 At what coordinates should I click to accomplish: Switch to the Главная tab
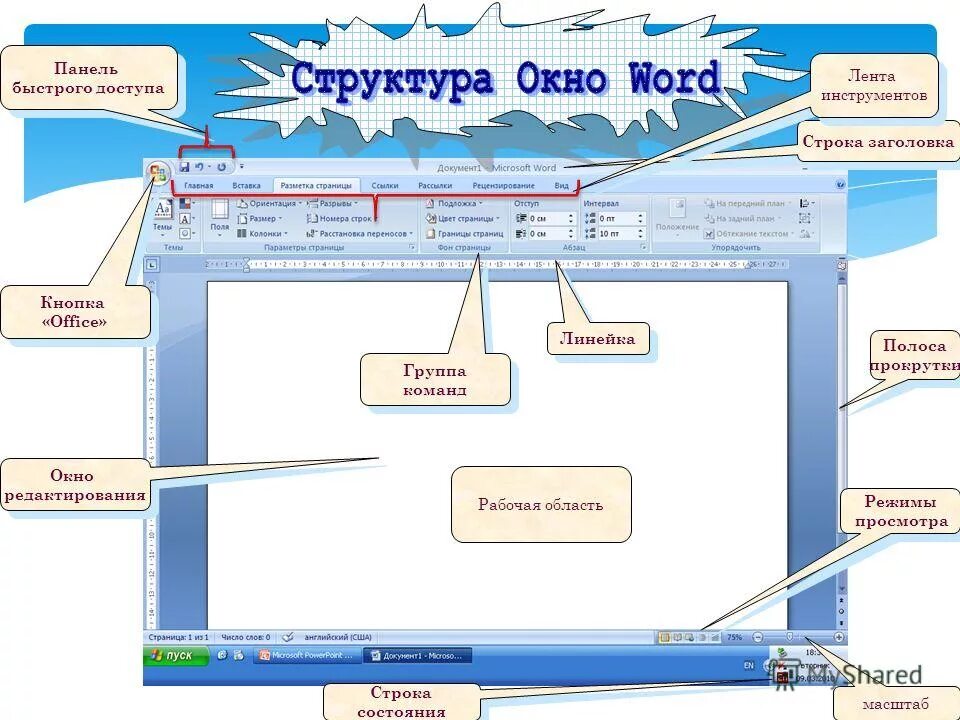click(198, 186)
